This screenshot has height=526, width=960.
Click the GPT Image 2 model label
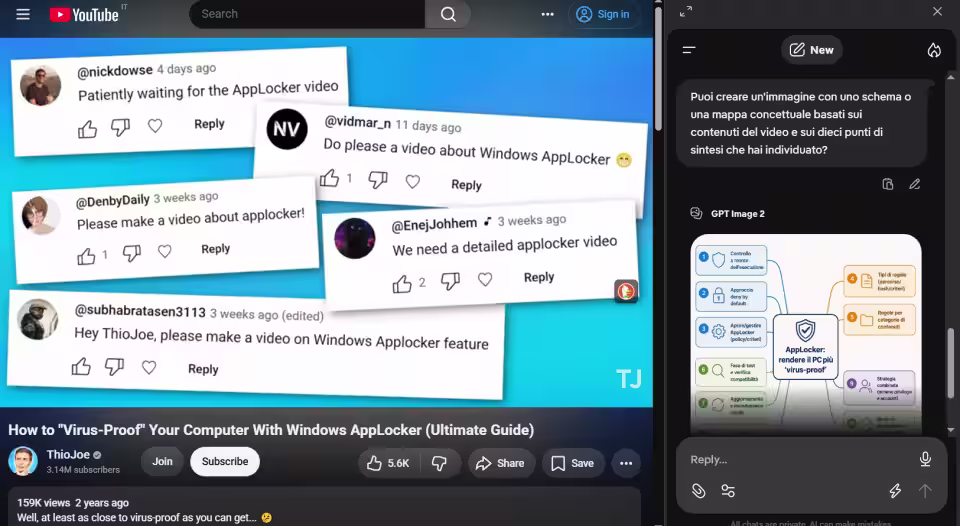point(737,214)
